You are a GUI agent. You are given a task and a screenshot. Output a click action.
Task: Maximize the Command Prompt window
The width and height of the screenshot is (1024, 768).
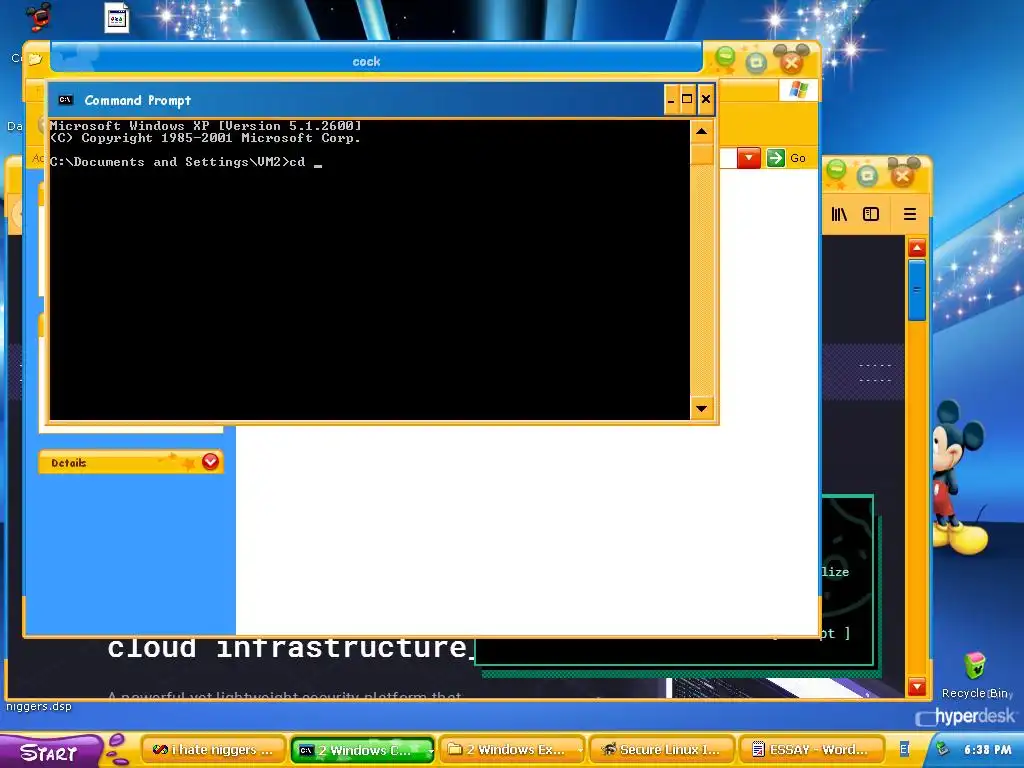tap(687, 99)
